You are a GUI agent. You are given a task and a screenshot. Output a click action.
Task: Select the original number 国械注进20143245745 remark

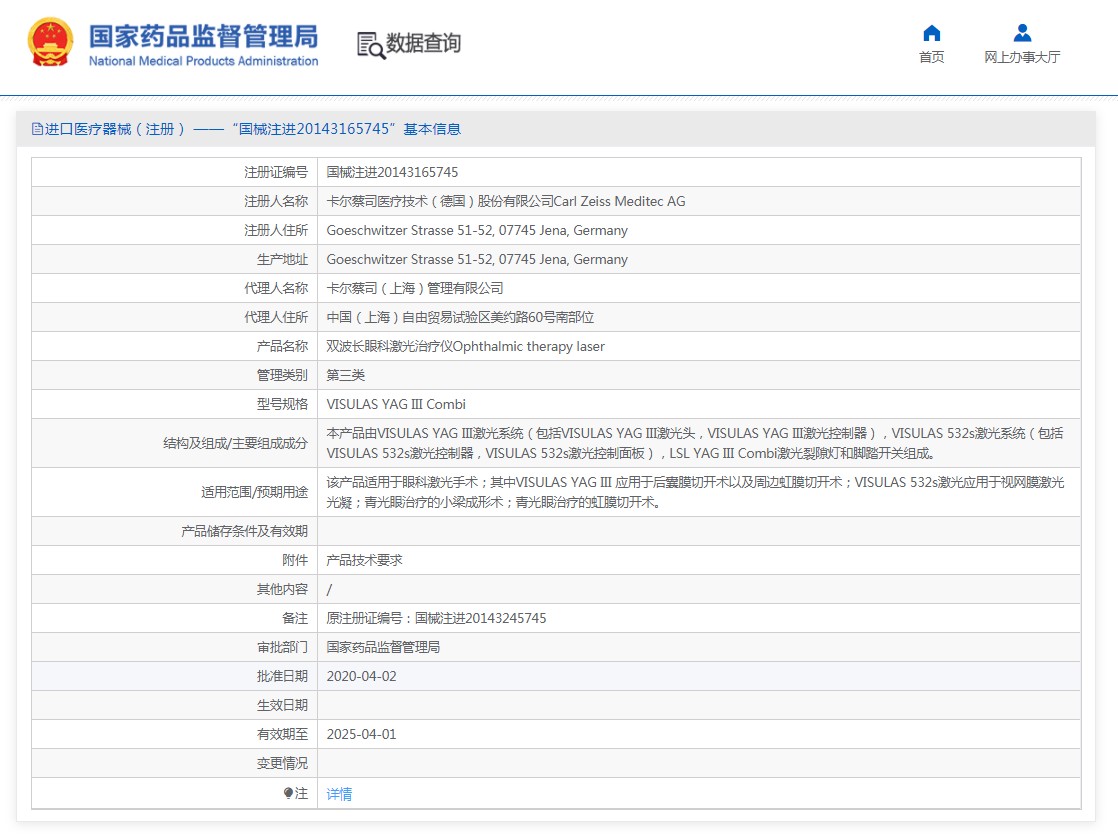tap(436, 618)
